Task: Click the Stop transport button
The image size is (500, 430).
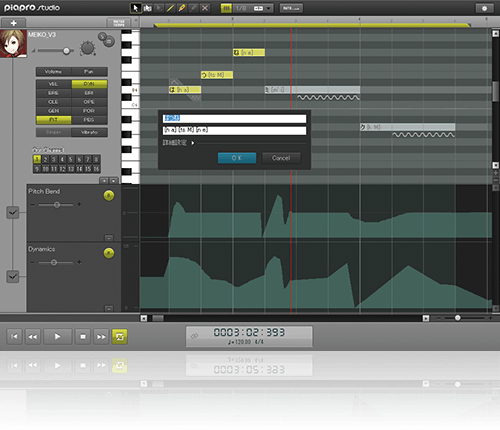Action: coord(83,337)
